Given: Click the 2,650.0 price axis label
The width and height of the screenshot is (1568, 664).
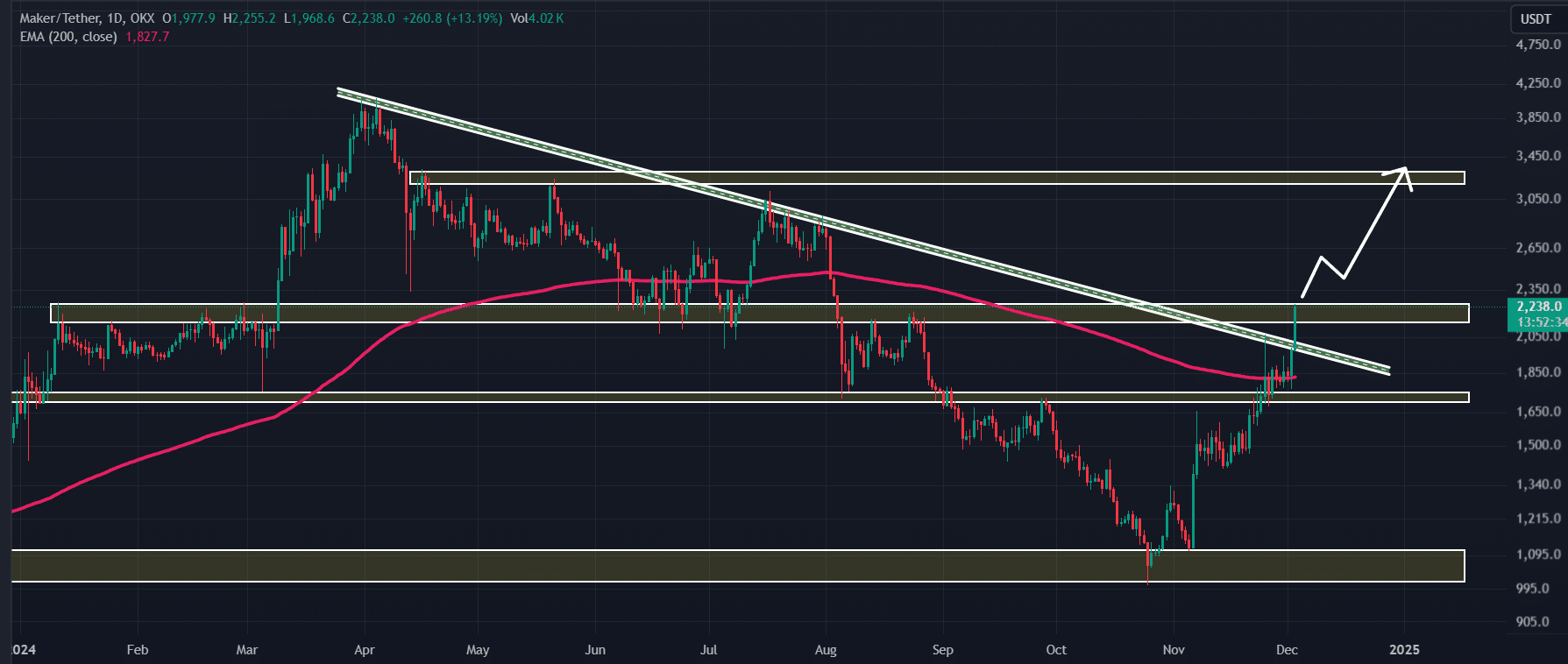Looking at the screenshot, I should click(x=1538, y=248).
